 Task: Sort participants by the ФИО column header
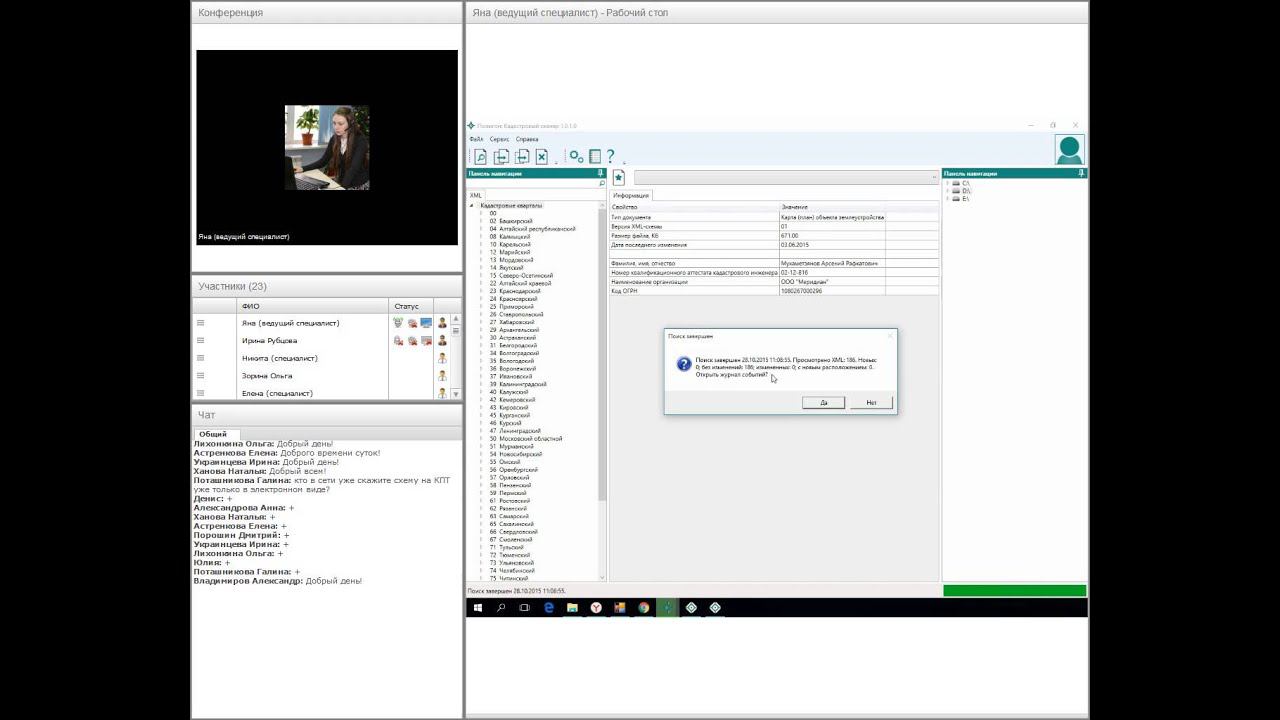coord(312,306)
